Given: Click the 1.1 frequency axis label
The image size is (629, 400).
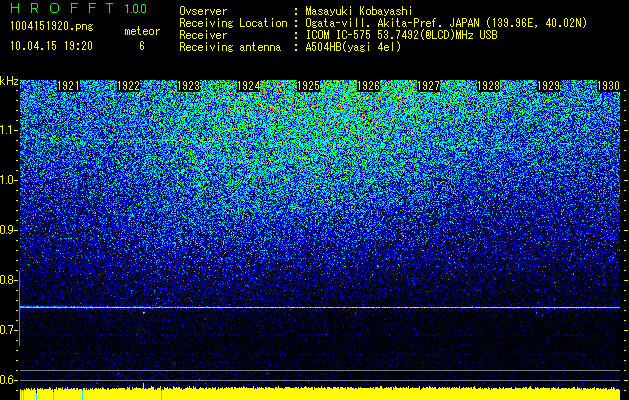Looking at the screenshot, I should [8, 130].
